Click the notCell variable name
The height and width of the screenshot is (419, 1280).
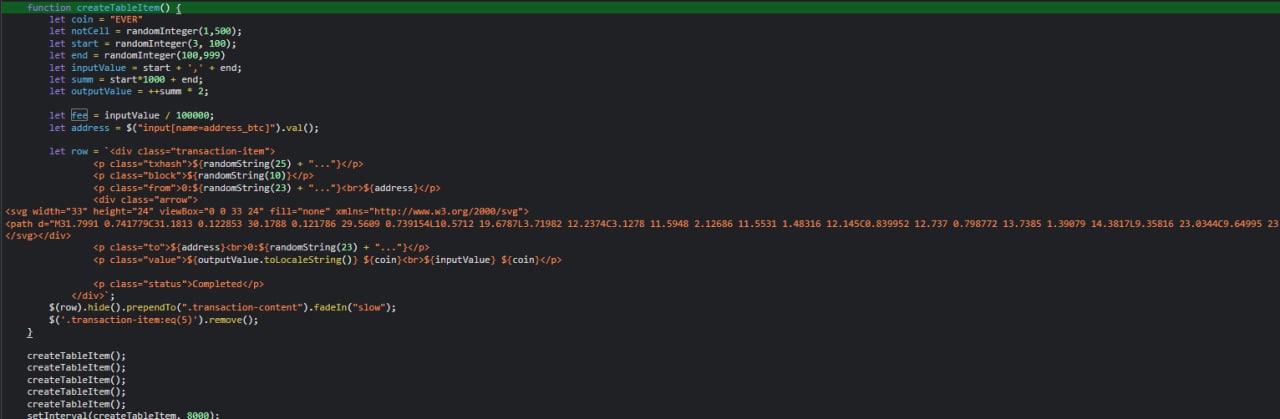coord(90,32)
